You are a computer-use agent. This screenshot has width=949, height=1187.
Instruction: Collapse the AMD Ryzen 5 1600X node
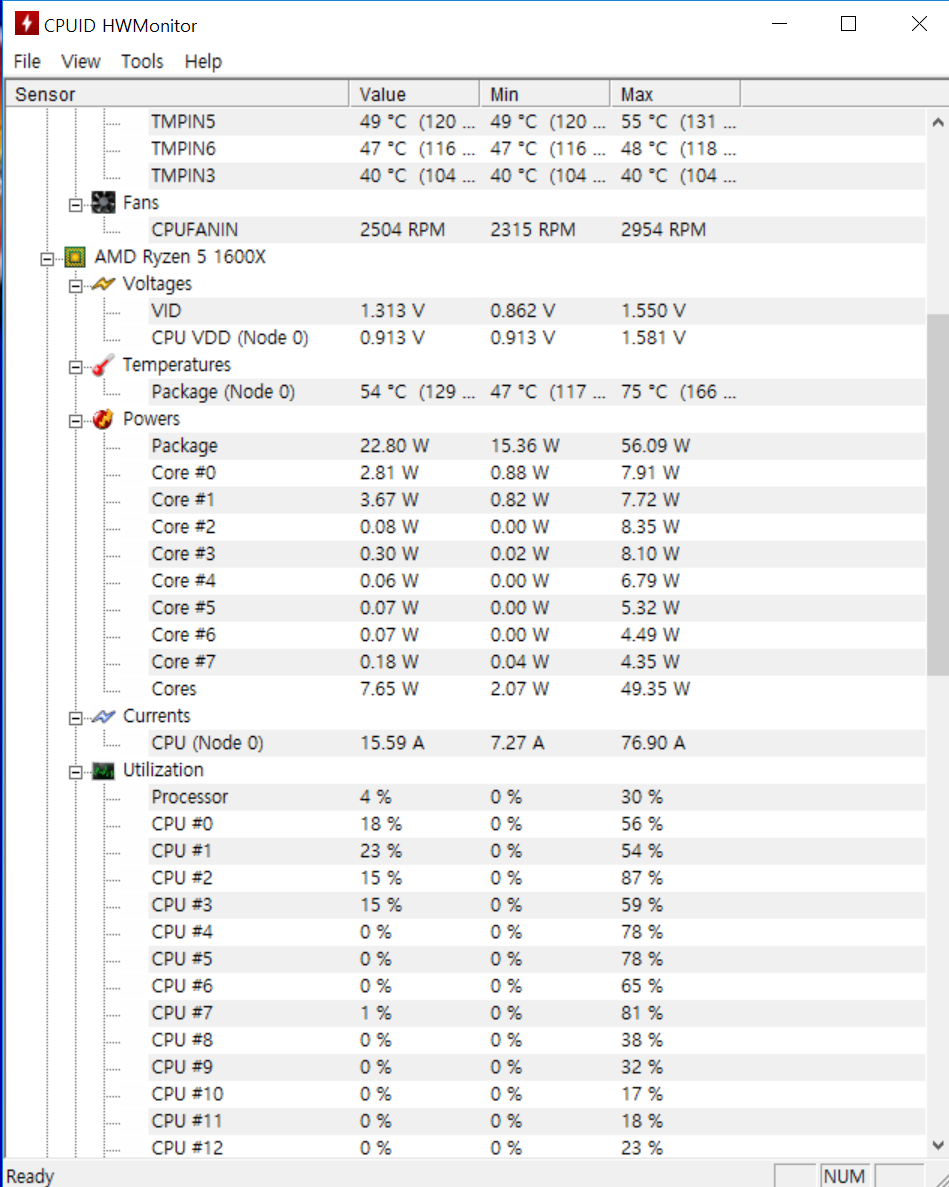47,258
